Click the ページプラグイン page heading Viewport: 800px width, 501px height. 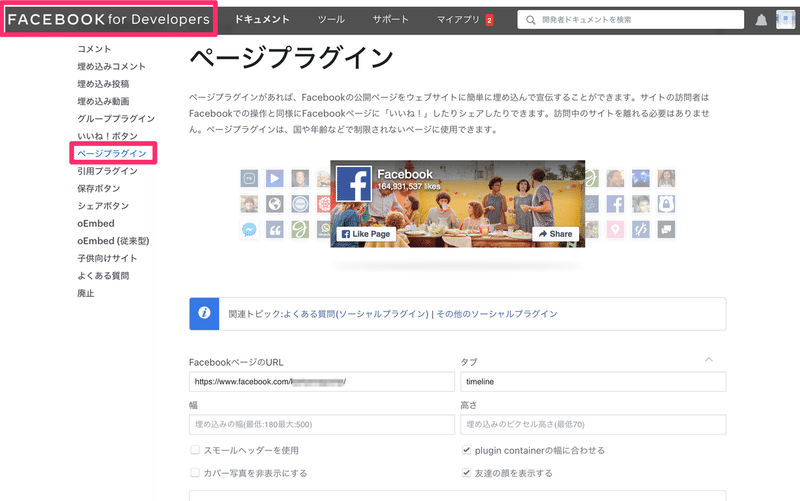coord(291,58)
